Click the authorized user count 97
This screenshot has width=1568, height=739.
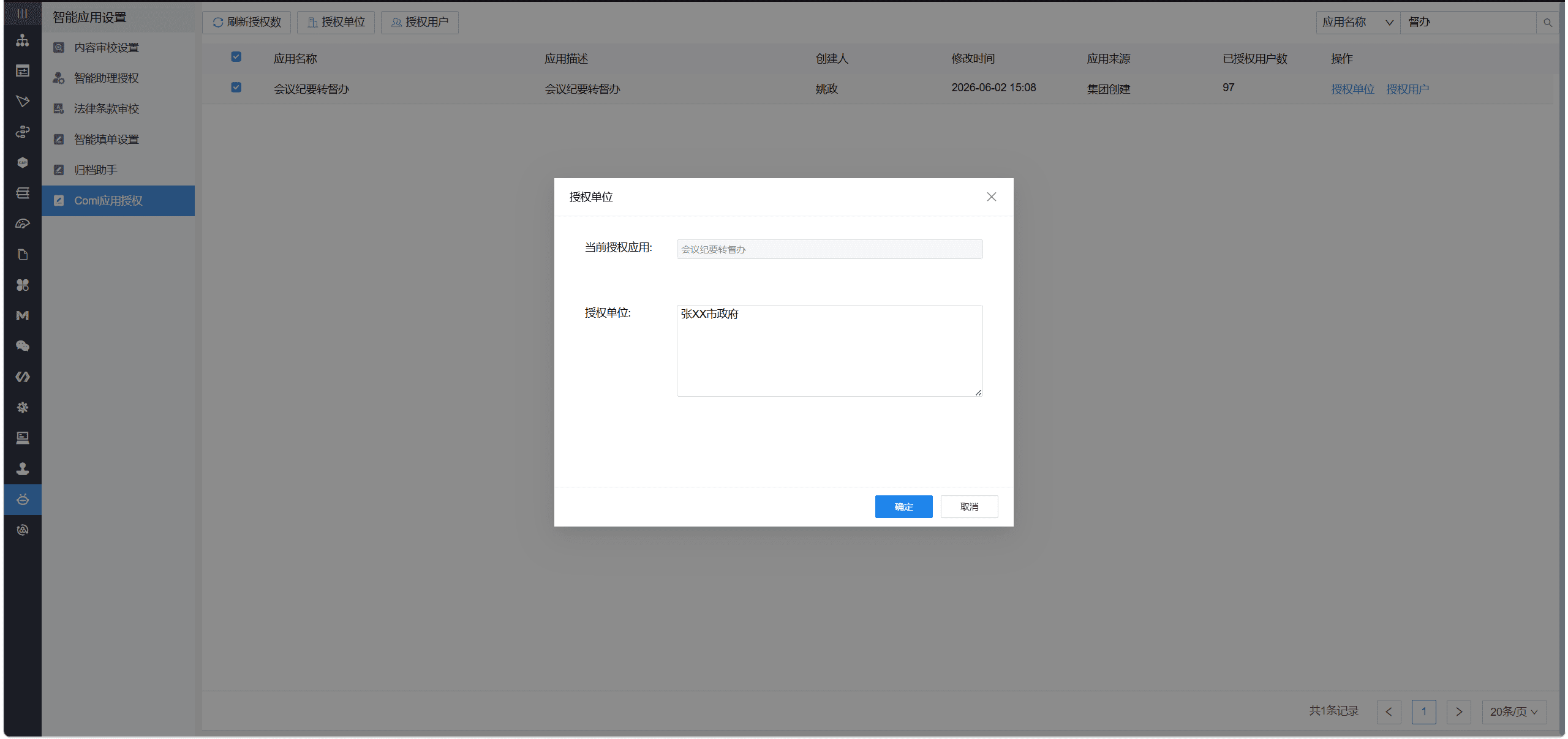(x=1228, y=88)
